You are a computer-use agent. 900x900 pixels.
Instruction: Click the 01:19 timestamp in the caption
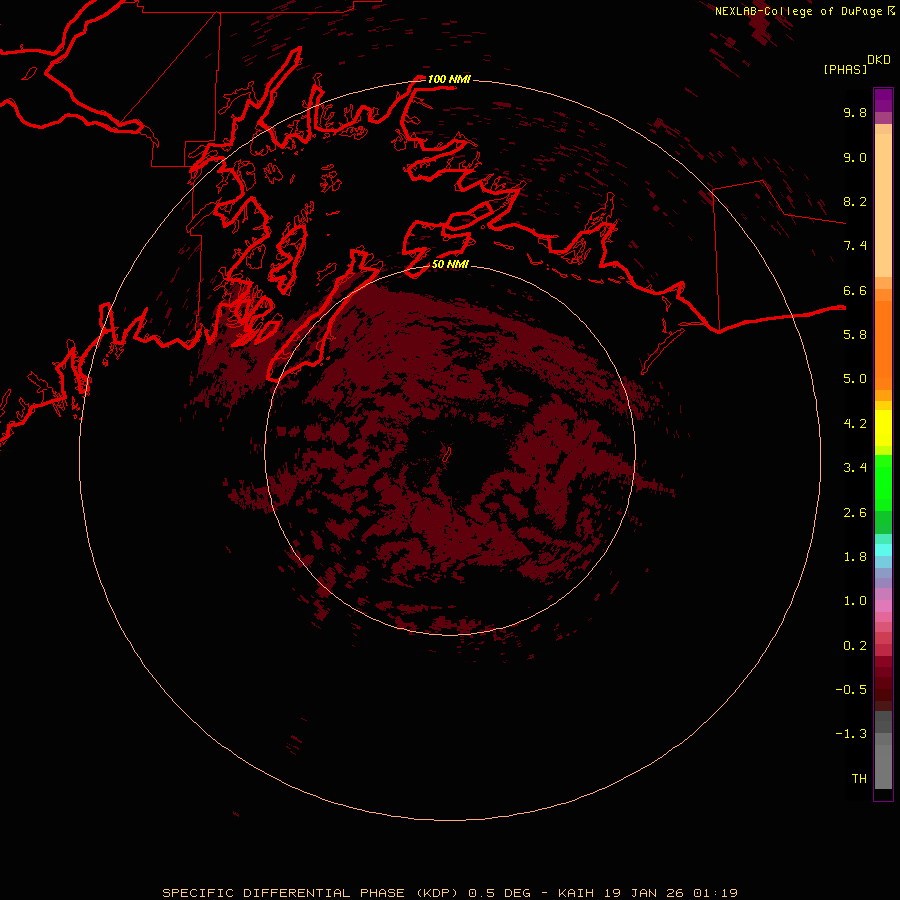(715, 893)
